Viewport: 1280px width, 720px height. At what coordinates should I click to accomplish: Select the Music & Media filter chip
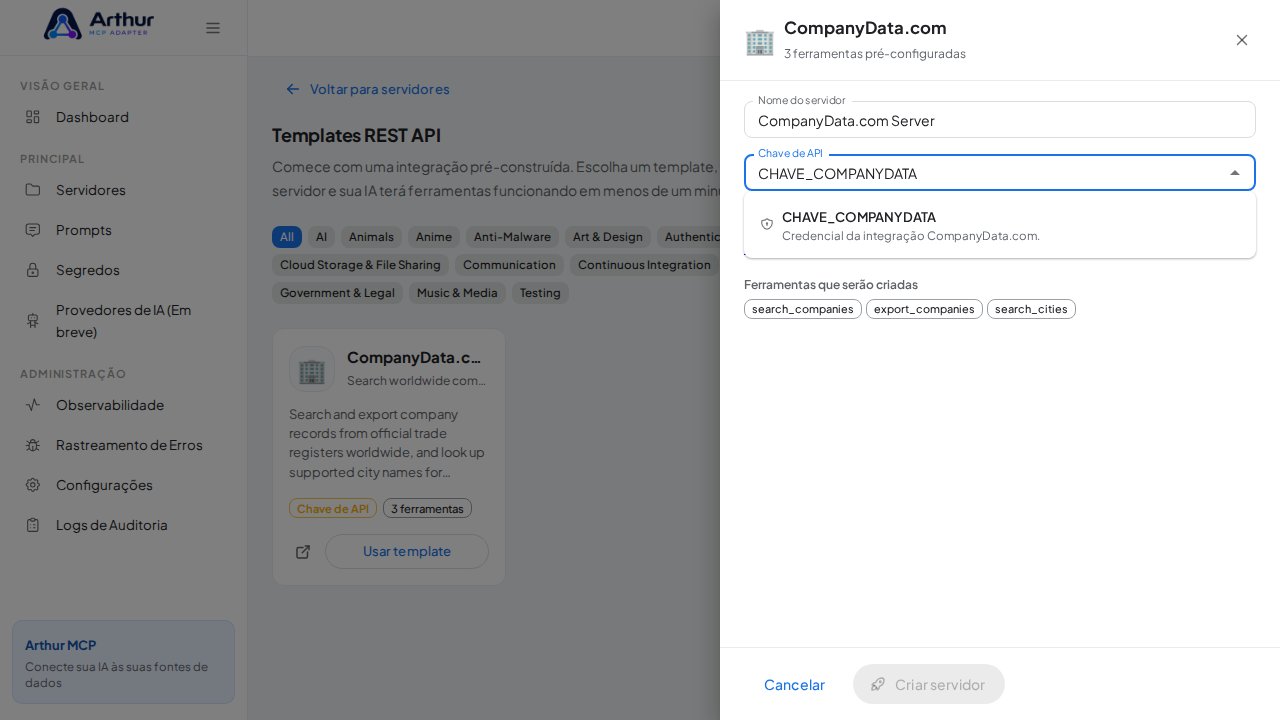[x=457, y=293]
